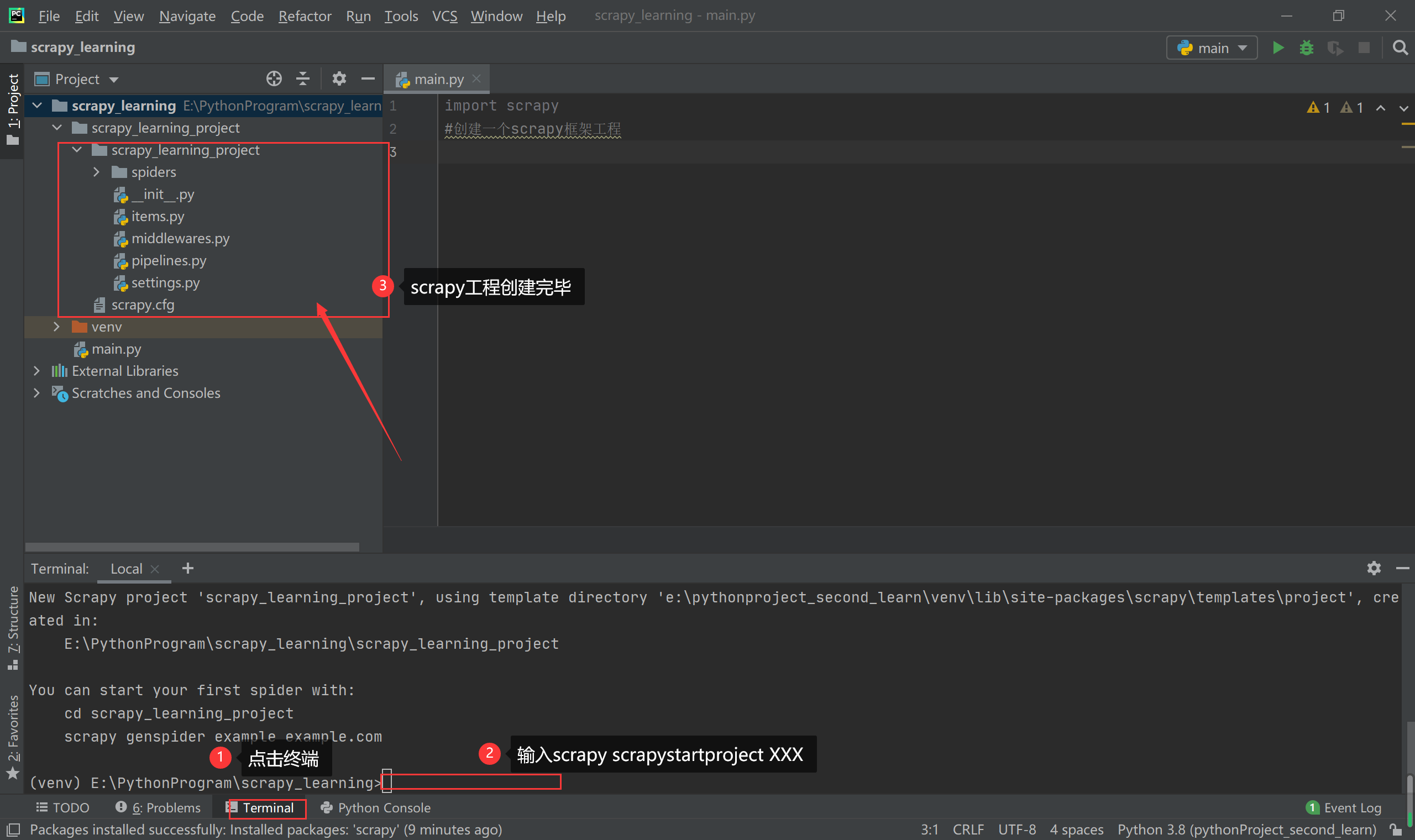Open the Refactor menu
The image size is (1415, 840).
[x=305, y=16]
